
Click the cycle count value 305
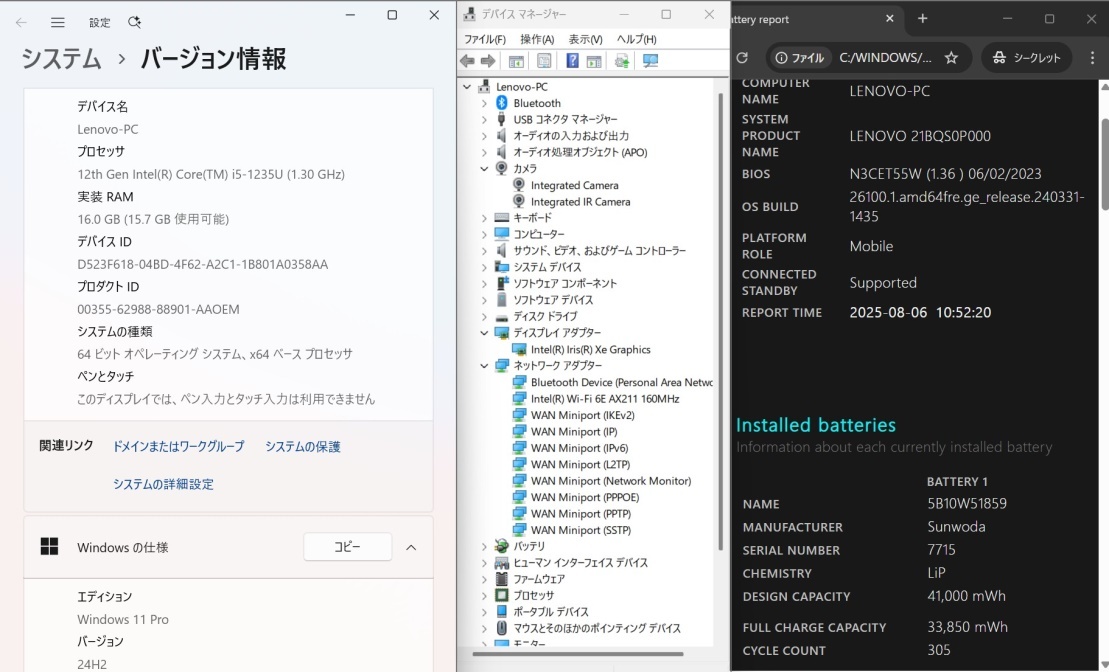coord(939,650)
